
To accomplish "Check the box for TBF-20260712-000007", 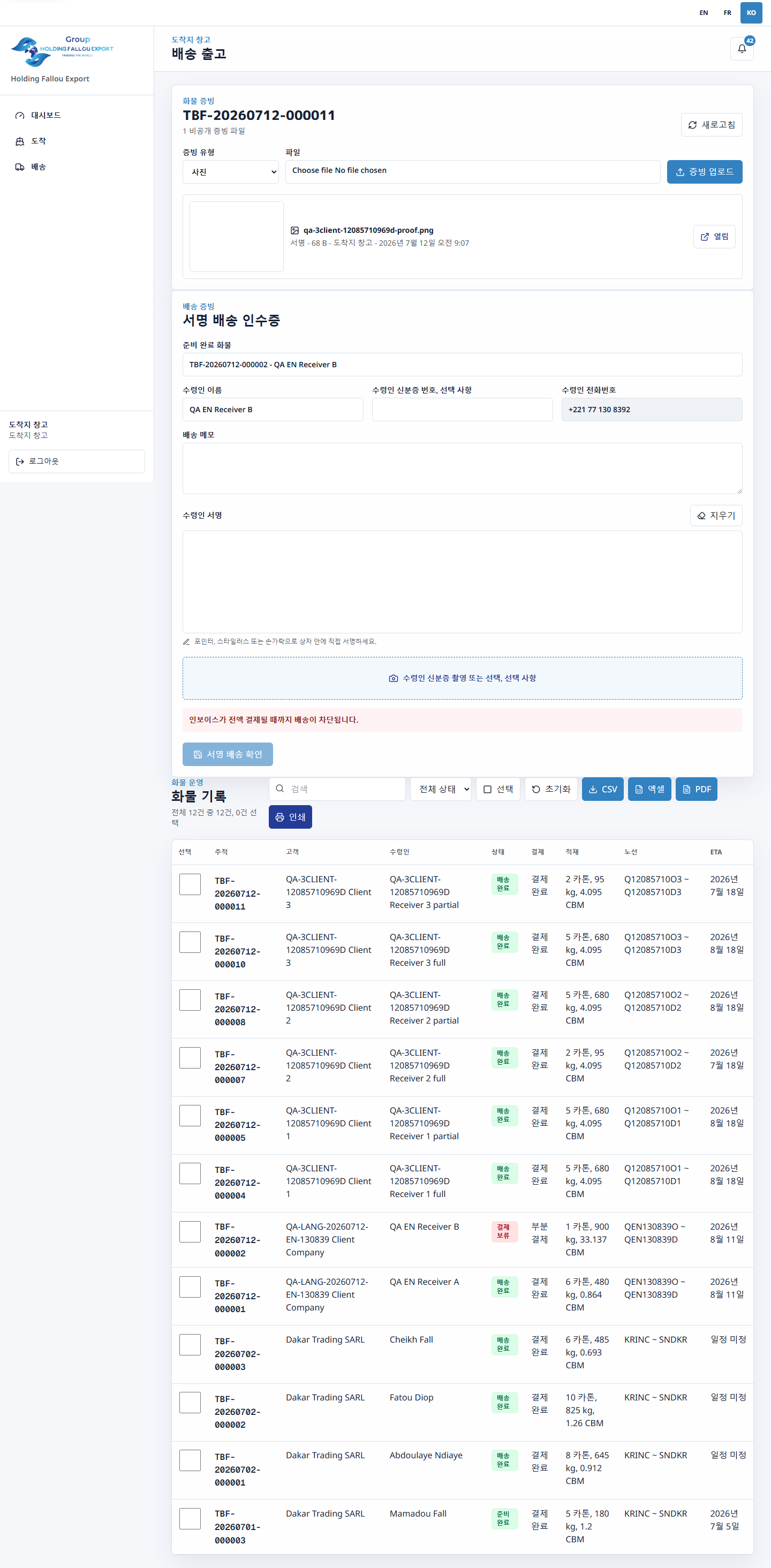I will click(x=190, y=1058).
